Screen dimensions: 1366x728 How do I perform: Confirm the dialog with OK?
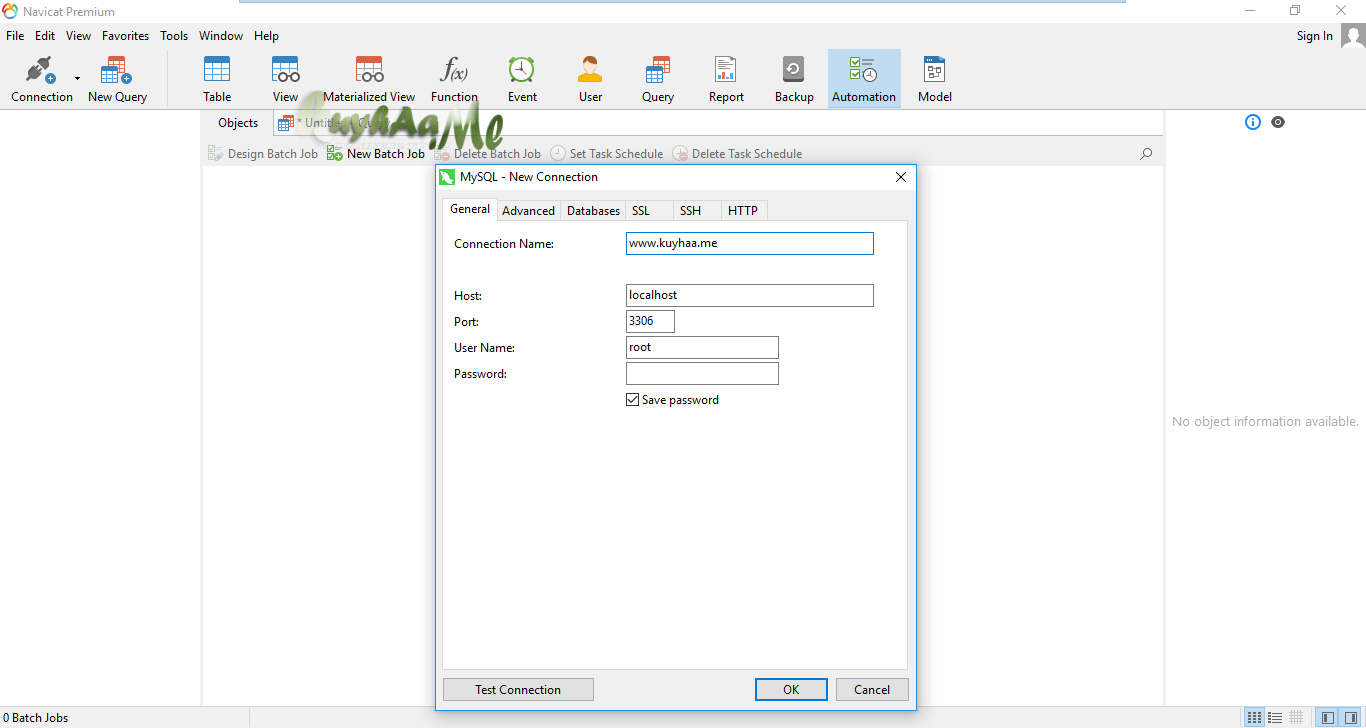(791, 690)
